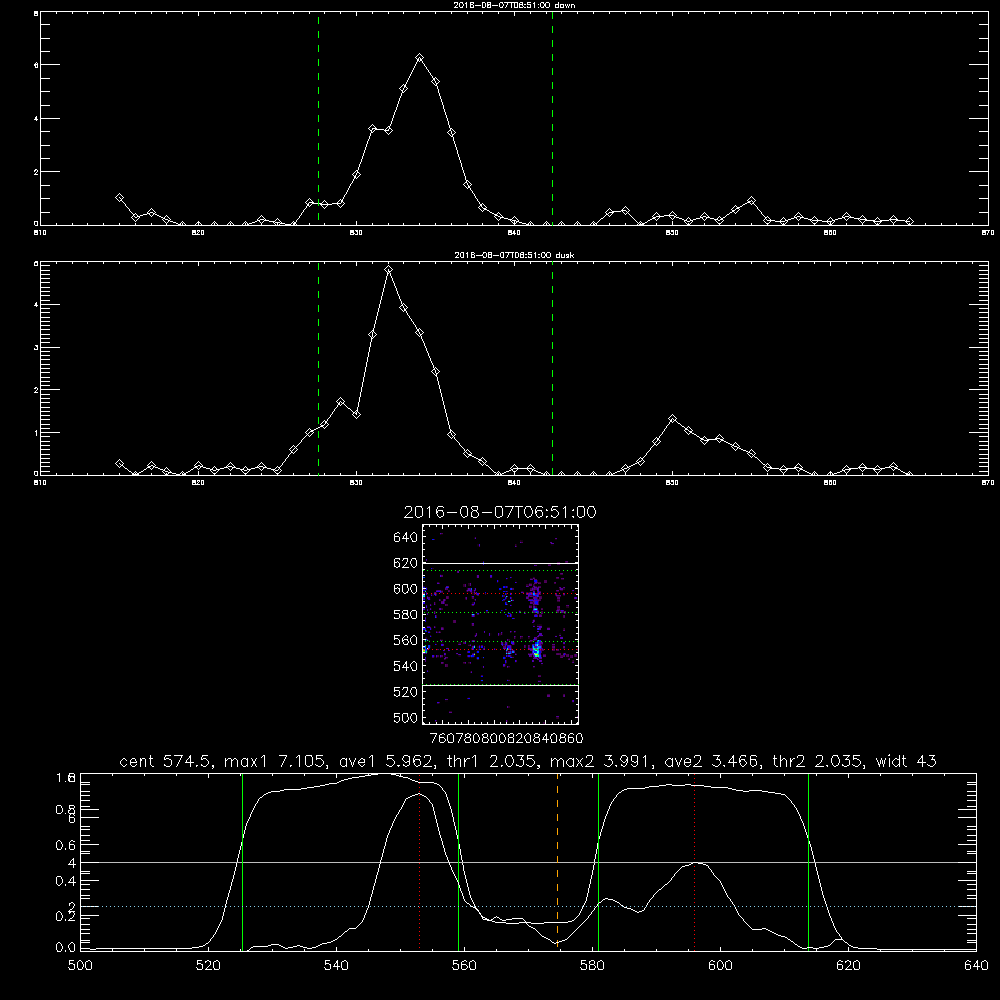1000x1000 pixels.
Task: Click the 620 label on bottom plot x-axis
Action: point(848,966)
